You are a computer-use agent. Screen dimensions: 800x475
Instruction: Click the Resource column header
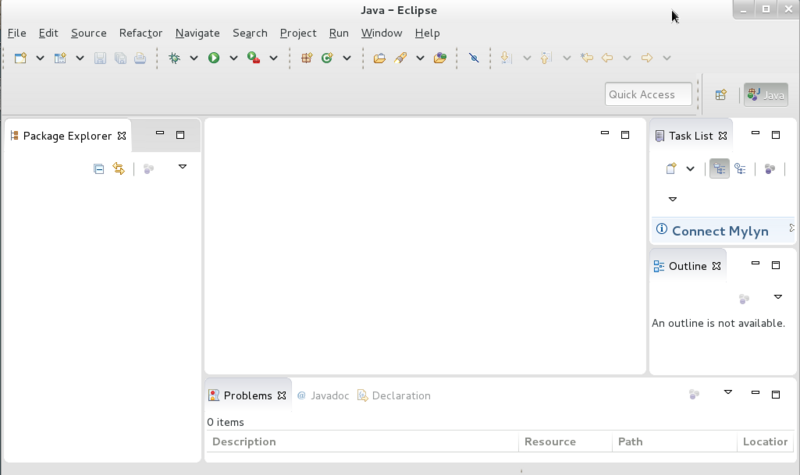pyautogui.click(x=565, y=442)
